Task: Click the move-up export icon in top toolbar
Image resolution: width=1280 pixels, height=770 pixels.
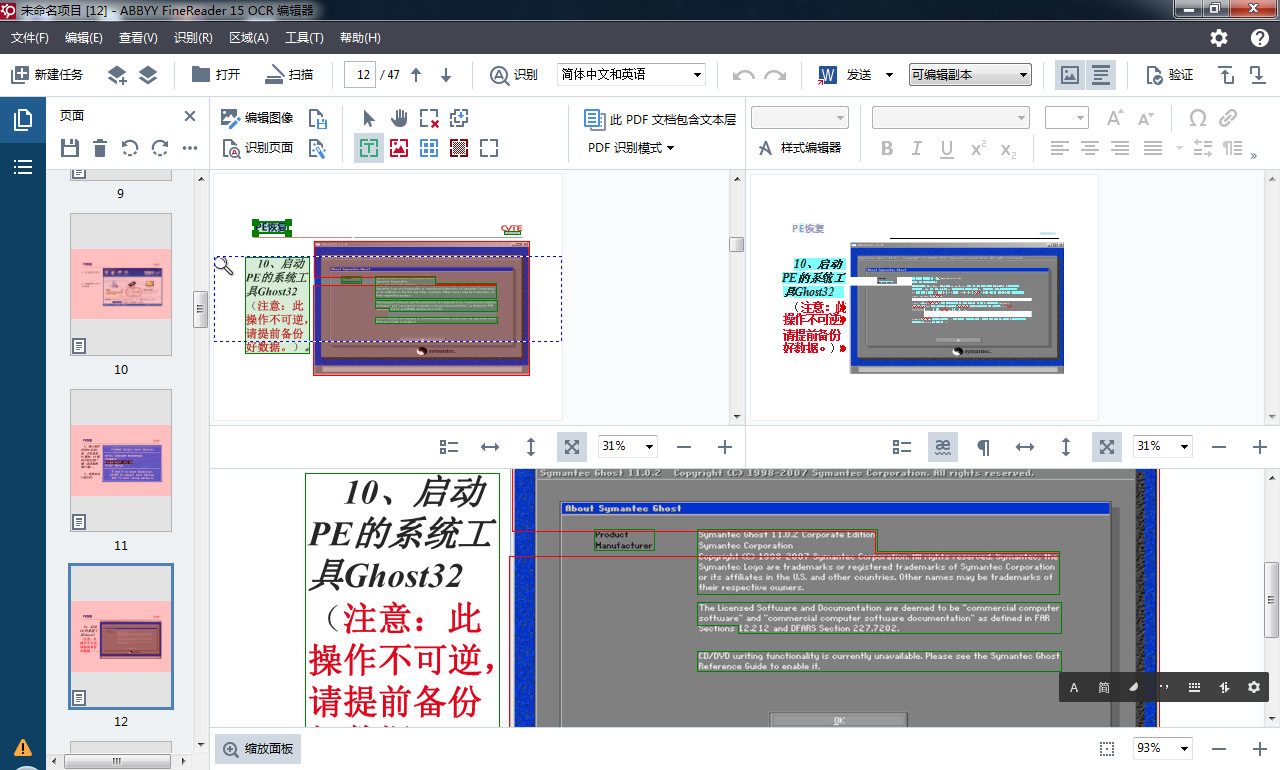Action: point(1226,75)
